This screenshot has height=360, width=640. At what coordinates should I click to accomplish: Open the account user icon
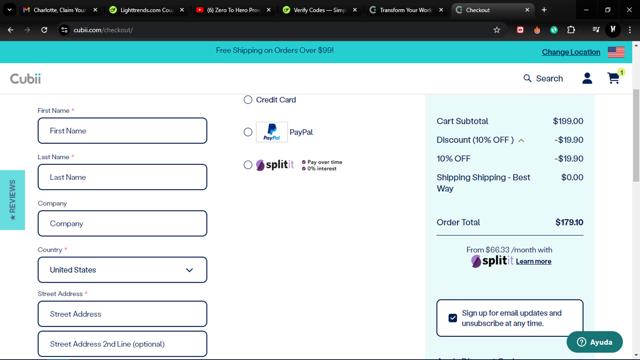click(x=587, y=78)
